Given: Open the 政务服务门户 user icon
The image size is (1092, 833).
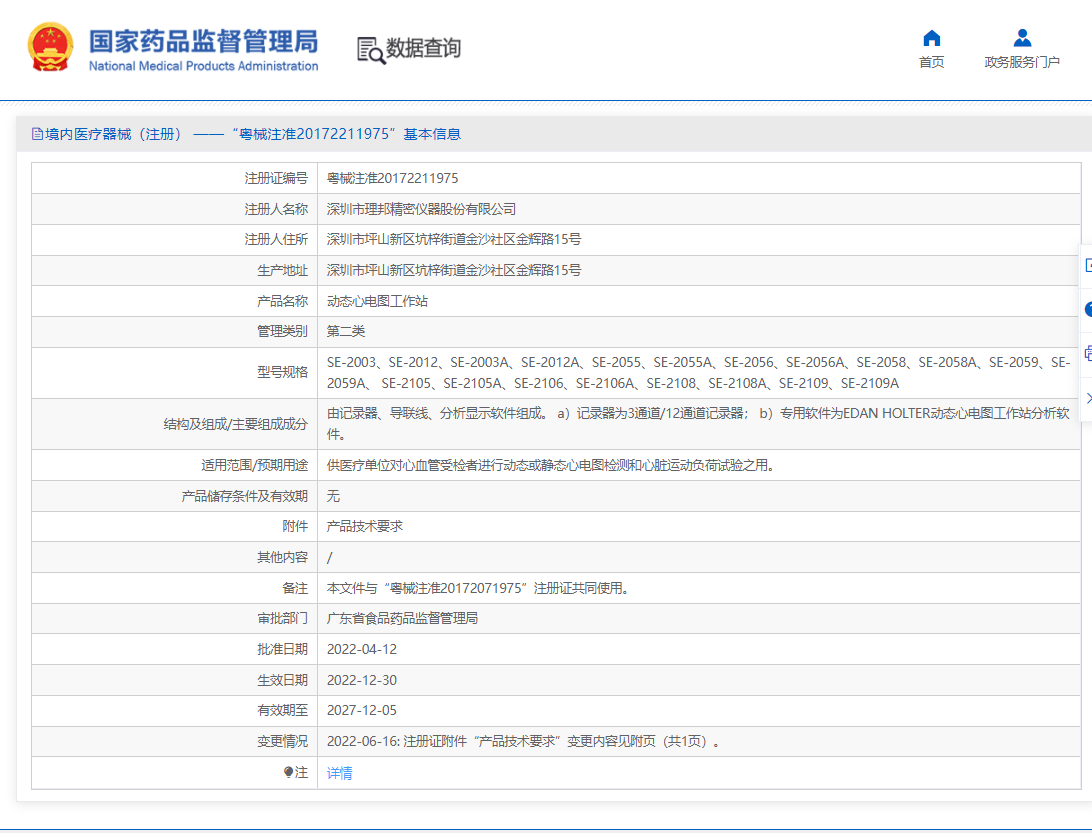Looking at the screenshot, I should [x=1022, y=38].
